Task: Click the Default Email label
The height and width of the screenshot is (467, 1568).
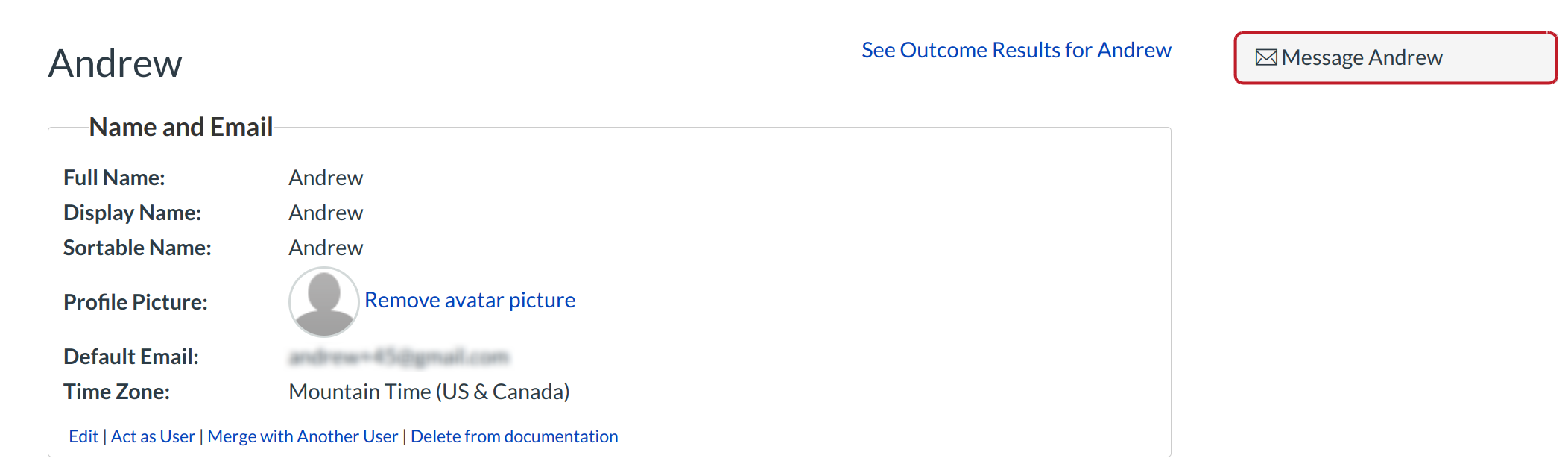Action: coord(131,357)
